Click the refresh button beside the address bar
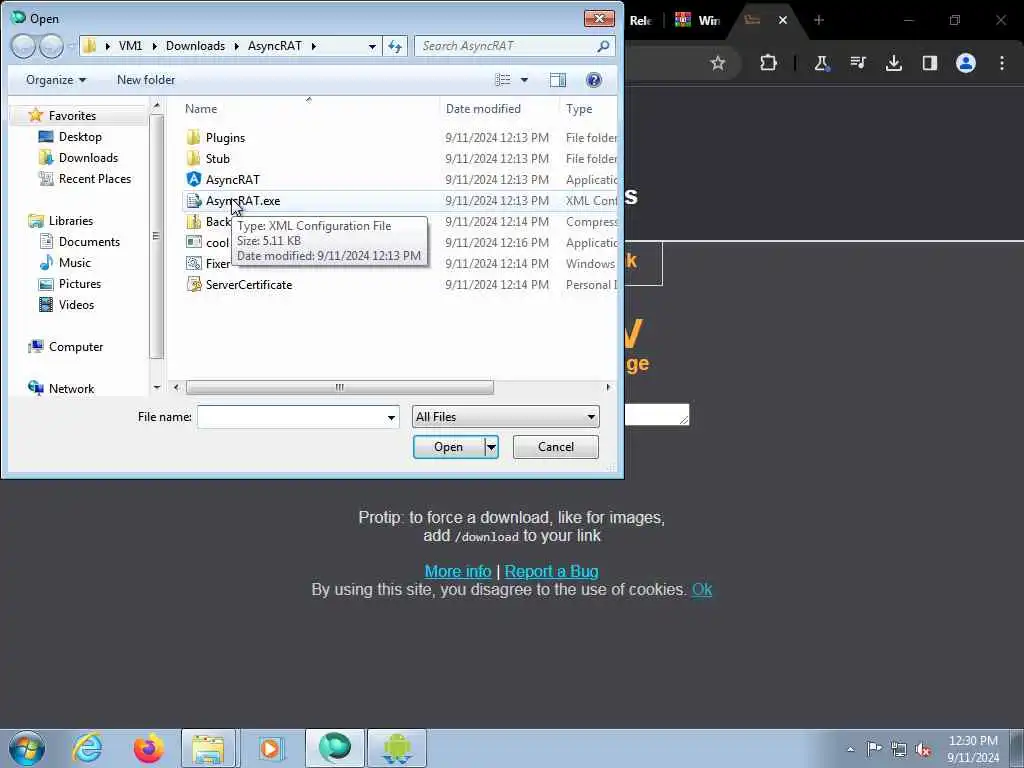Image resolution: width=1024 pixels, height=768 pixels. coord(395,46)
